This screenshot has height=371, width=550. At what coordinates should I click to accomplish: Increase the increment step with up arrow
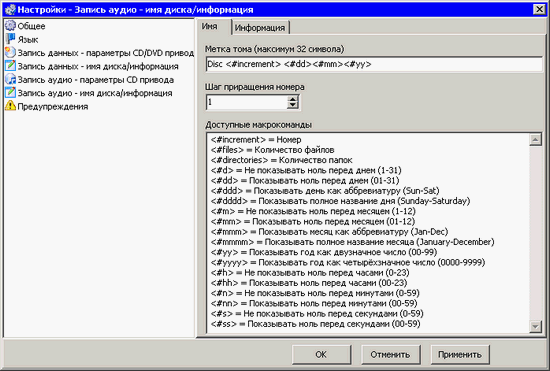pyautogui.click(x=293, y=99)
